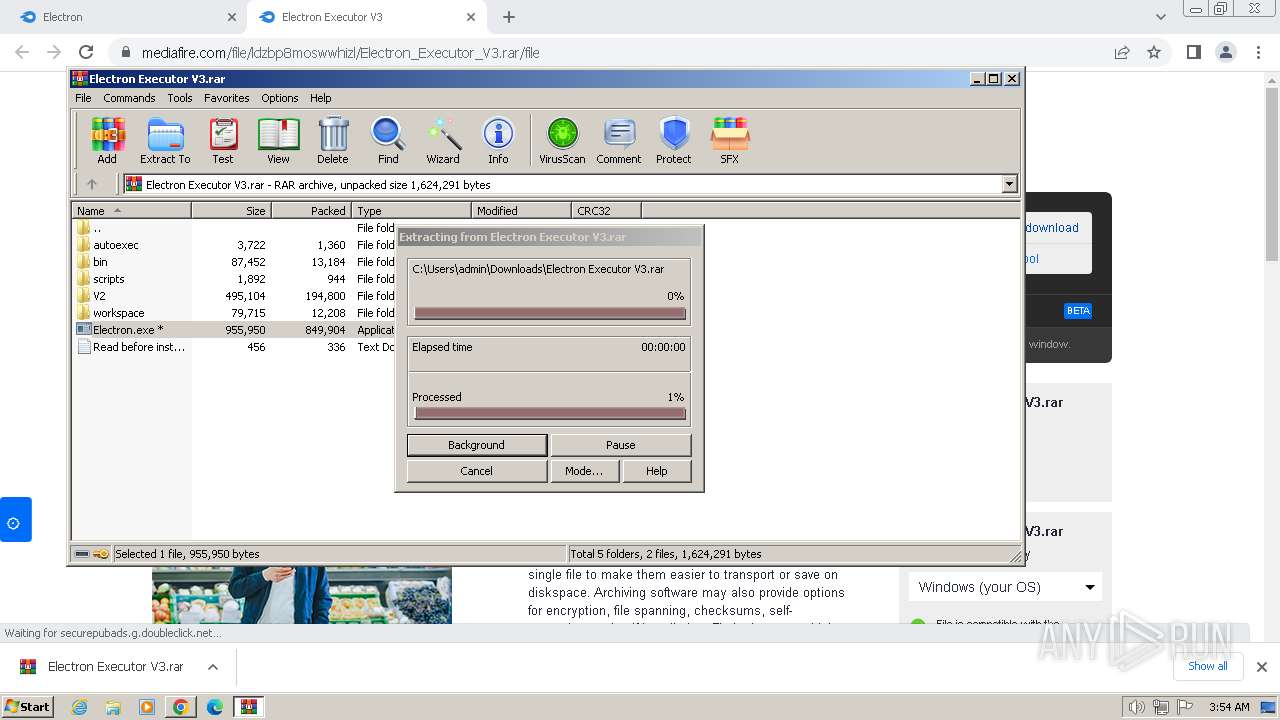1280x720 pixels.
Task: Click the Test archive icon
Action: pos(223,140)
